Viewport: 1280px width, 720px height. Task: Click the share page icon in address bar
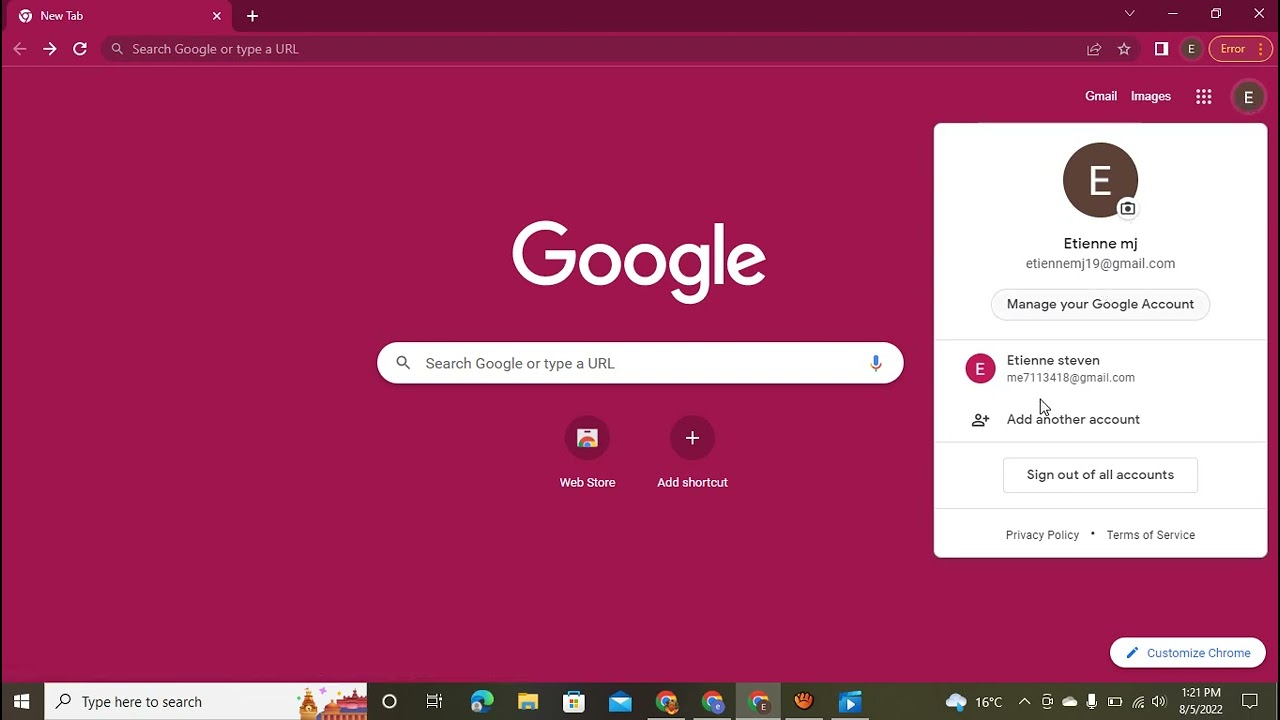pyautogui.click(x=1094, y=49)
